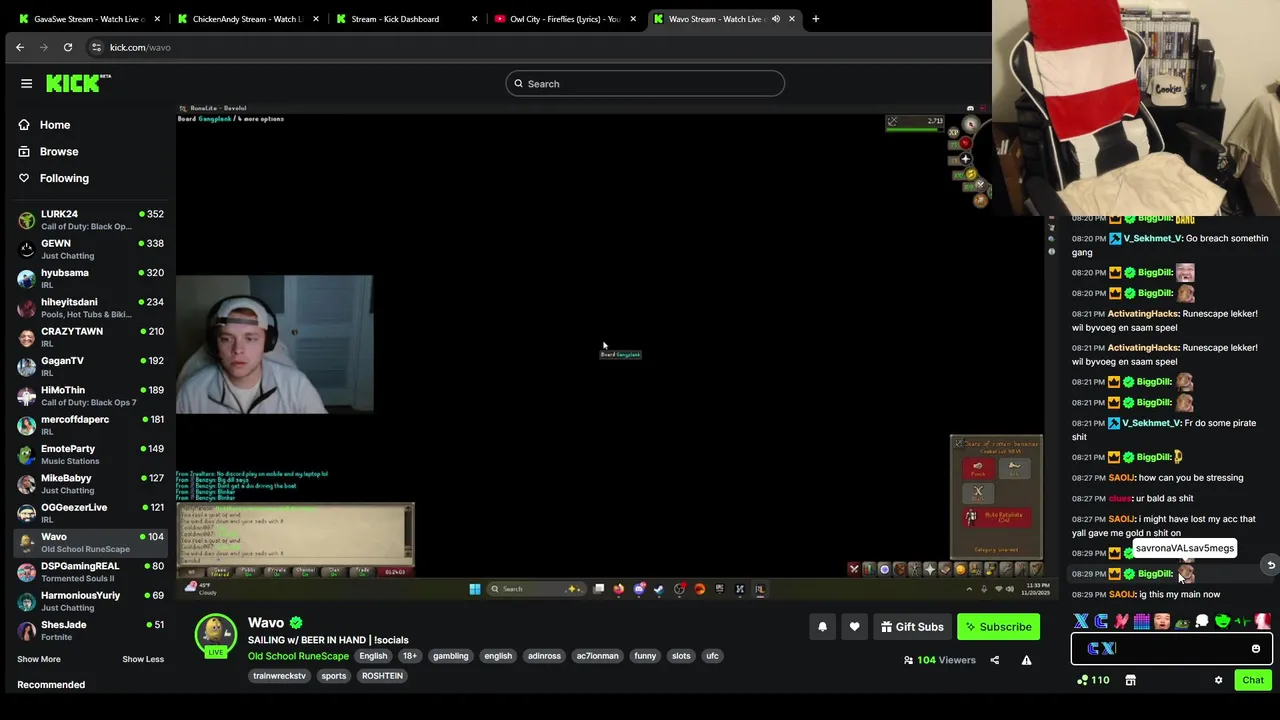Click the ROSHTEIN tag

382,676
